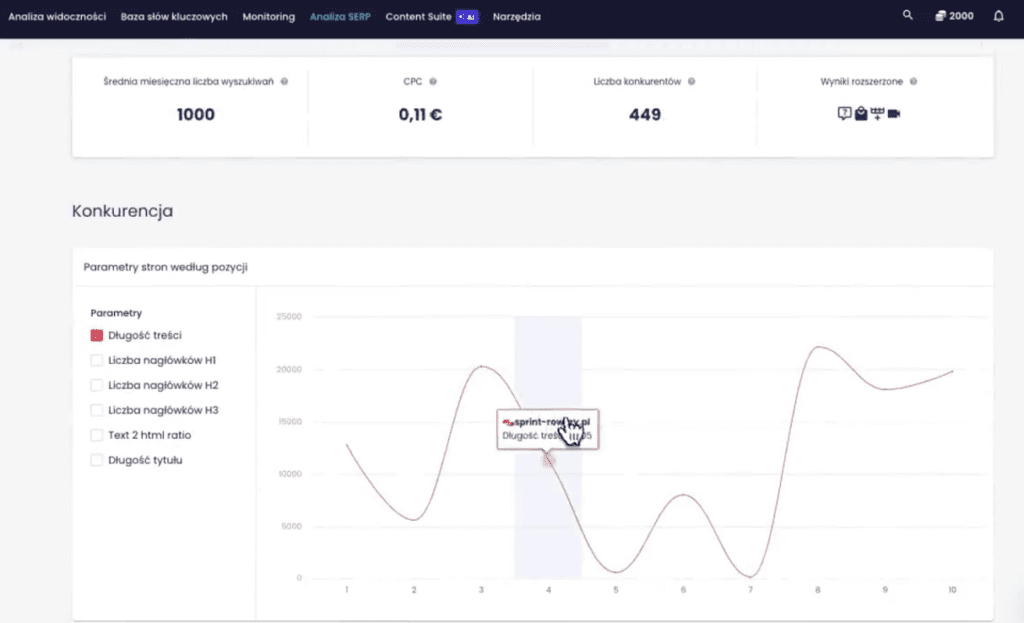Click info icon beside Średnia miesięczna liczba wyszukiwań

(285, 82)
